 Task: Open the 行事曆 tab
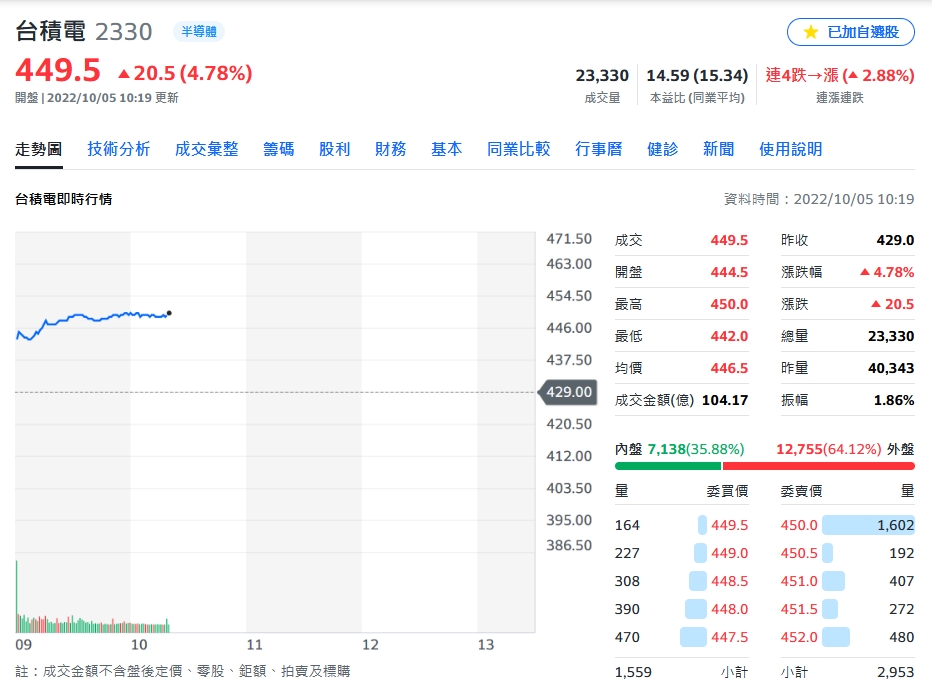click(x=599, y=149)
